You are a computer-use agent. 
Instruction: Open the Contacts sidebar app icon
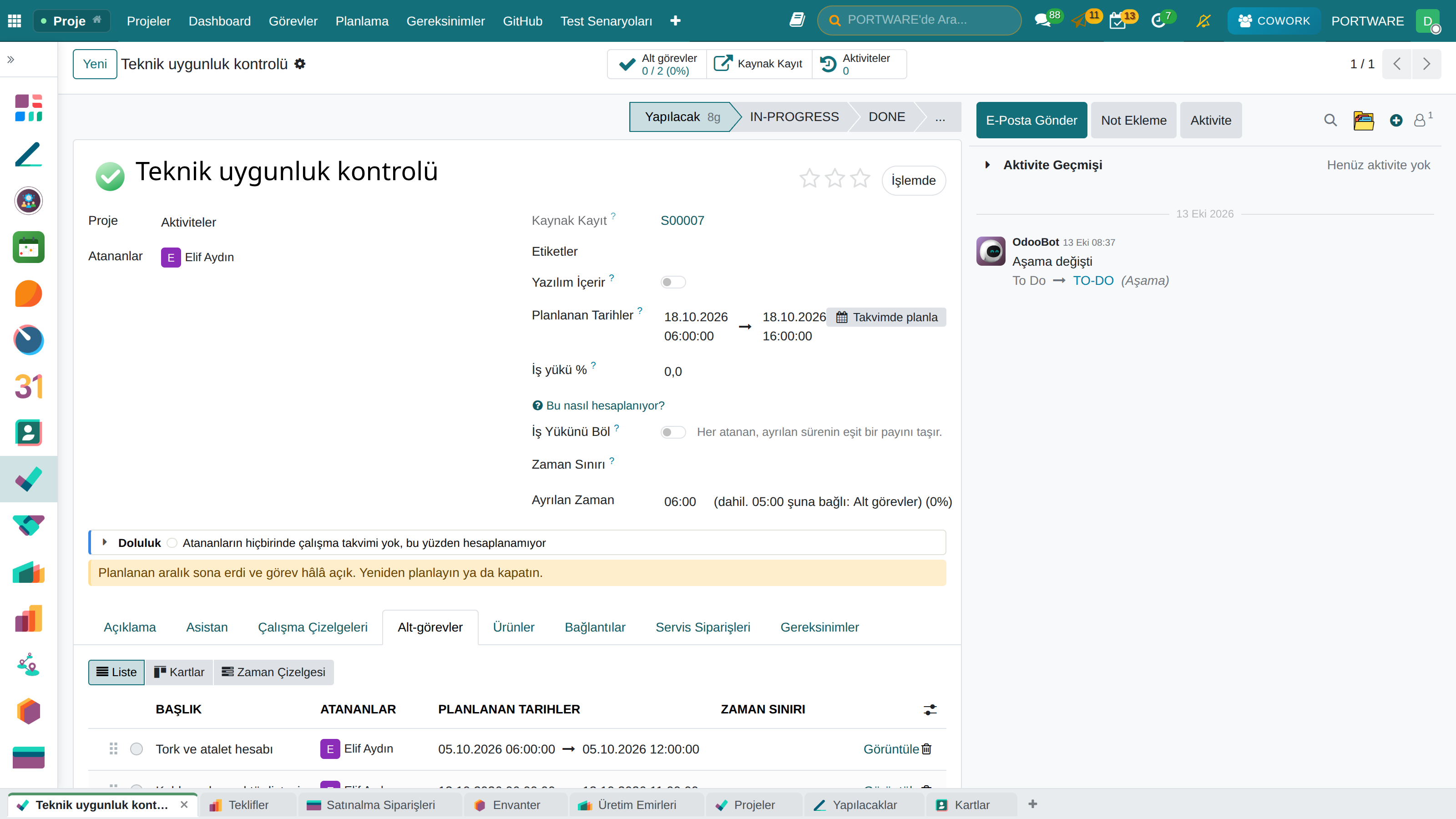point(28,433)
